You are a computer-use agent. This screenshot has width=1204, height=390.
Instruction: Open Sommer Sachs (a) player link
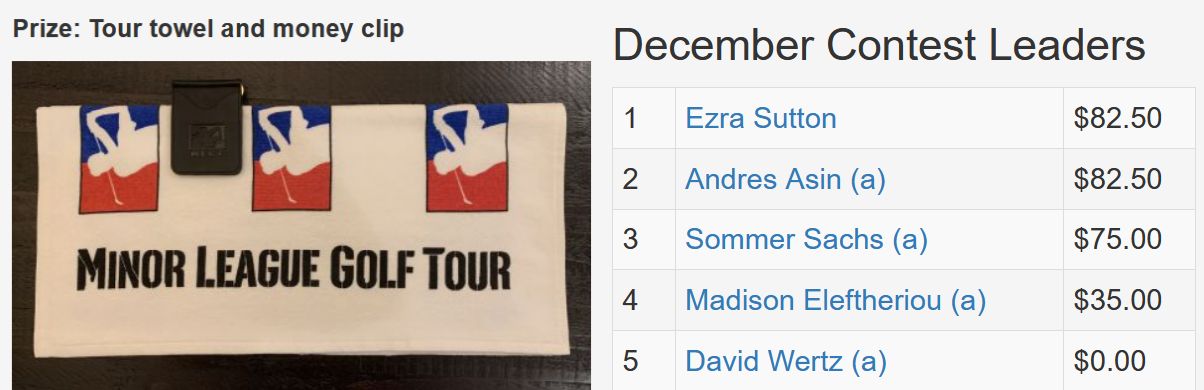tap(806, 240)
